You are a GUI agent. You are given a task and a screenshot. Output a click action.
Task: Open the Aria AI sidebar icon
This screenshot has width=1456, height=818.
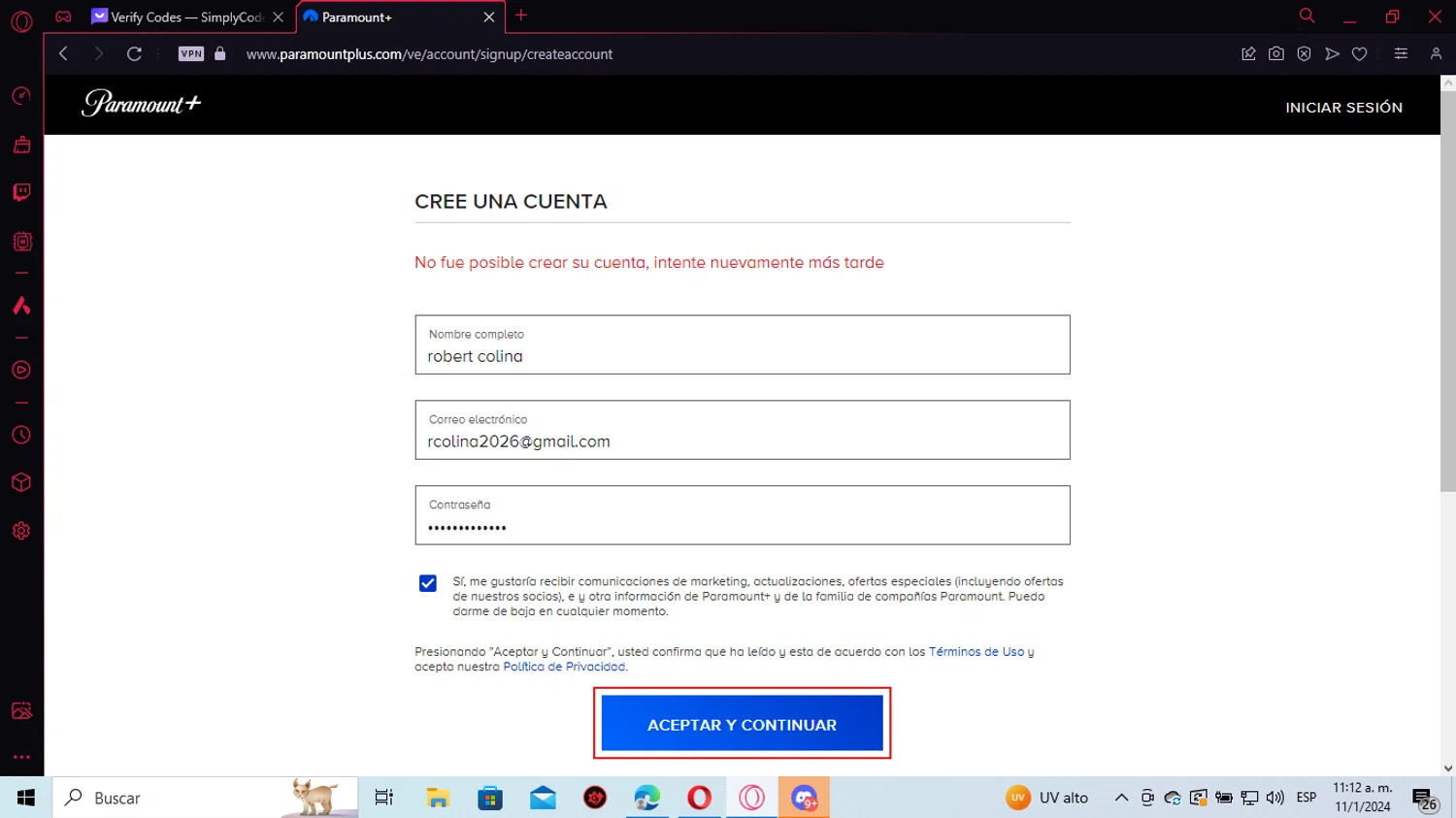(21, 306)
